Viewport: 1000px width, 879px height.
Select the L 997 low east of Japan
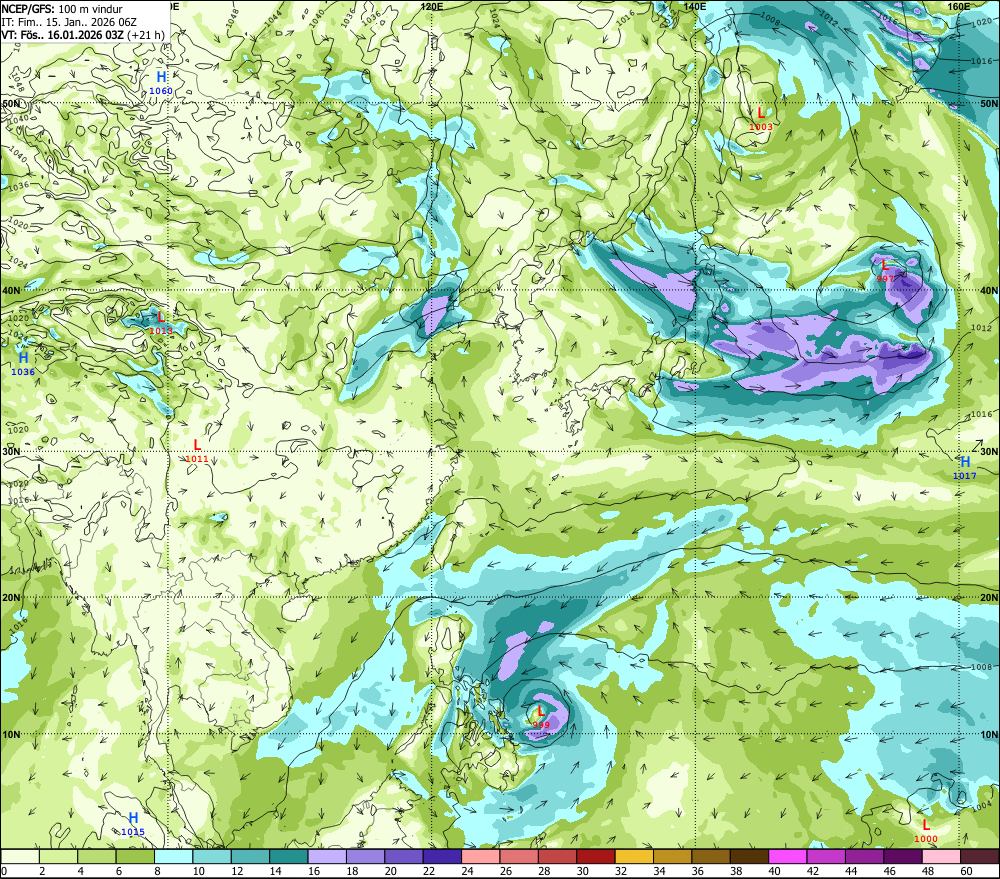pyautogui.click(x=885, y=271)
